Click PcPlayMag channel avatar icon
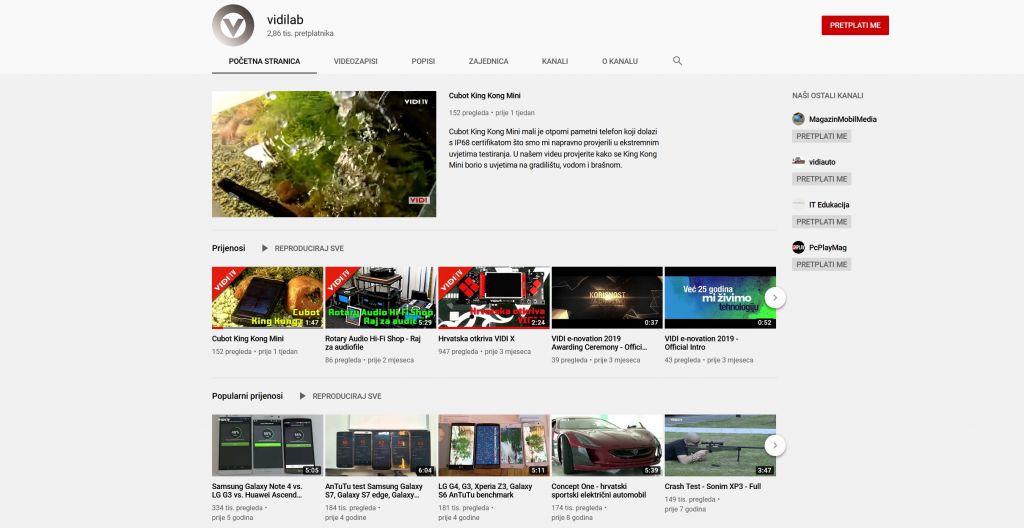 tap(798, 247)
